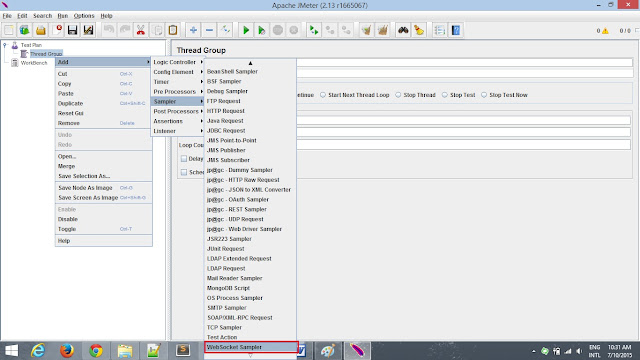Click the Help question mark icon

pos(456,30)
